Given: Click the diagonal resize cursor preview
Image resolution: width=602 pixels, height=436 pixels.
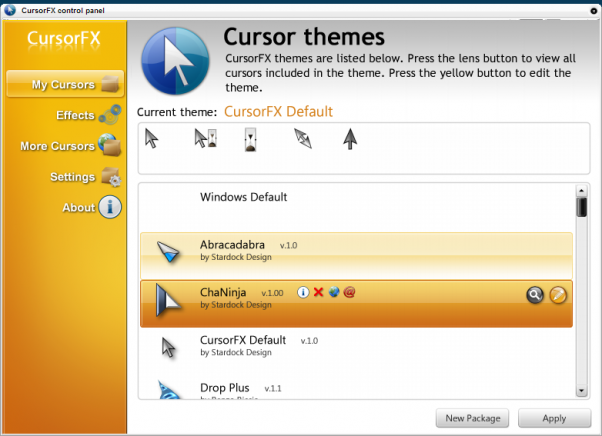Looking at the screenshot, I should click(x=303, y=138).
